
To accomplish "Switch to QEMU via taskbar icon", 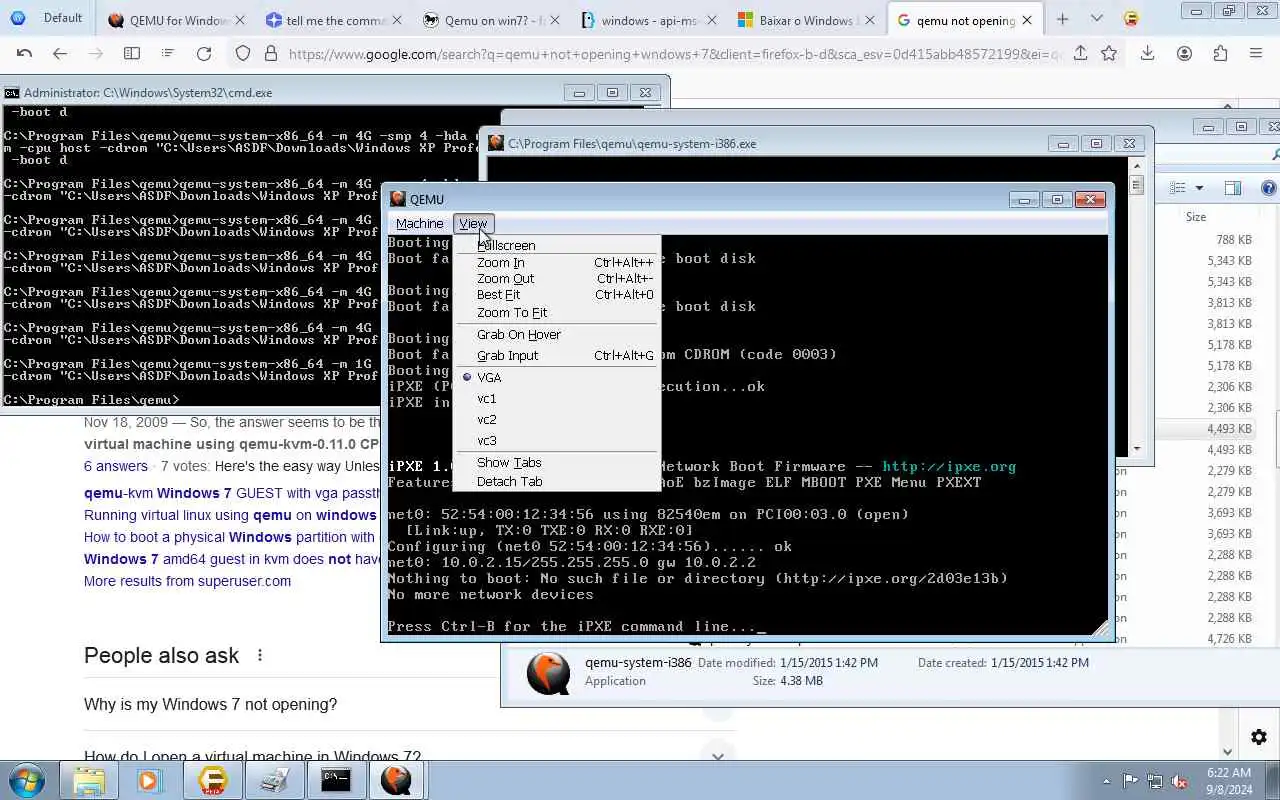I will tap(396, 780).
